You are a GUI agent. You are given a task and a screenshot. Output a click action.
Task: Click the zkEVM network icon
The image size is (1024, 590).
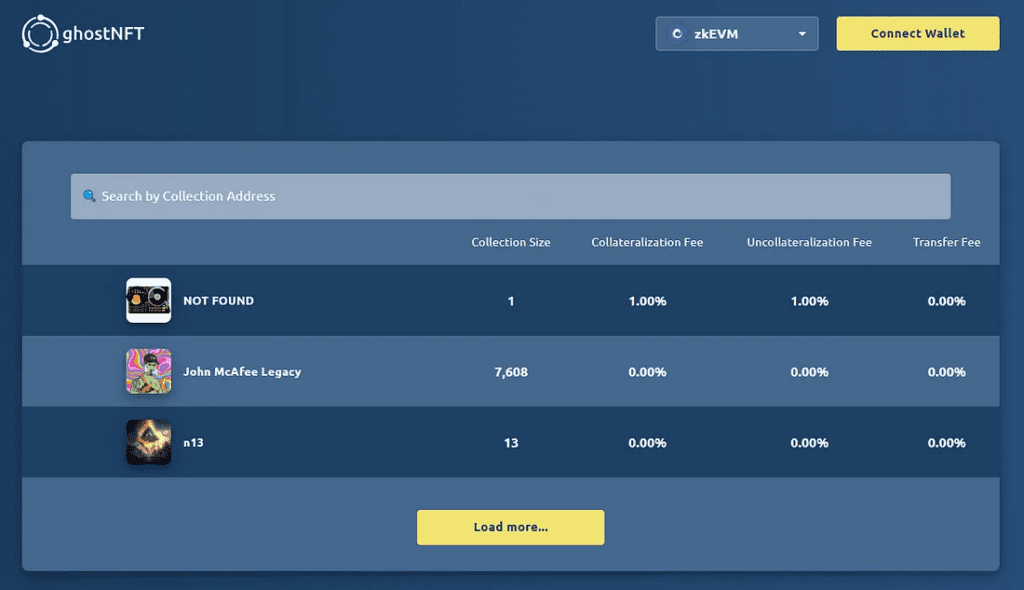point(677,34)
